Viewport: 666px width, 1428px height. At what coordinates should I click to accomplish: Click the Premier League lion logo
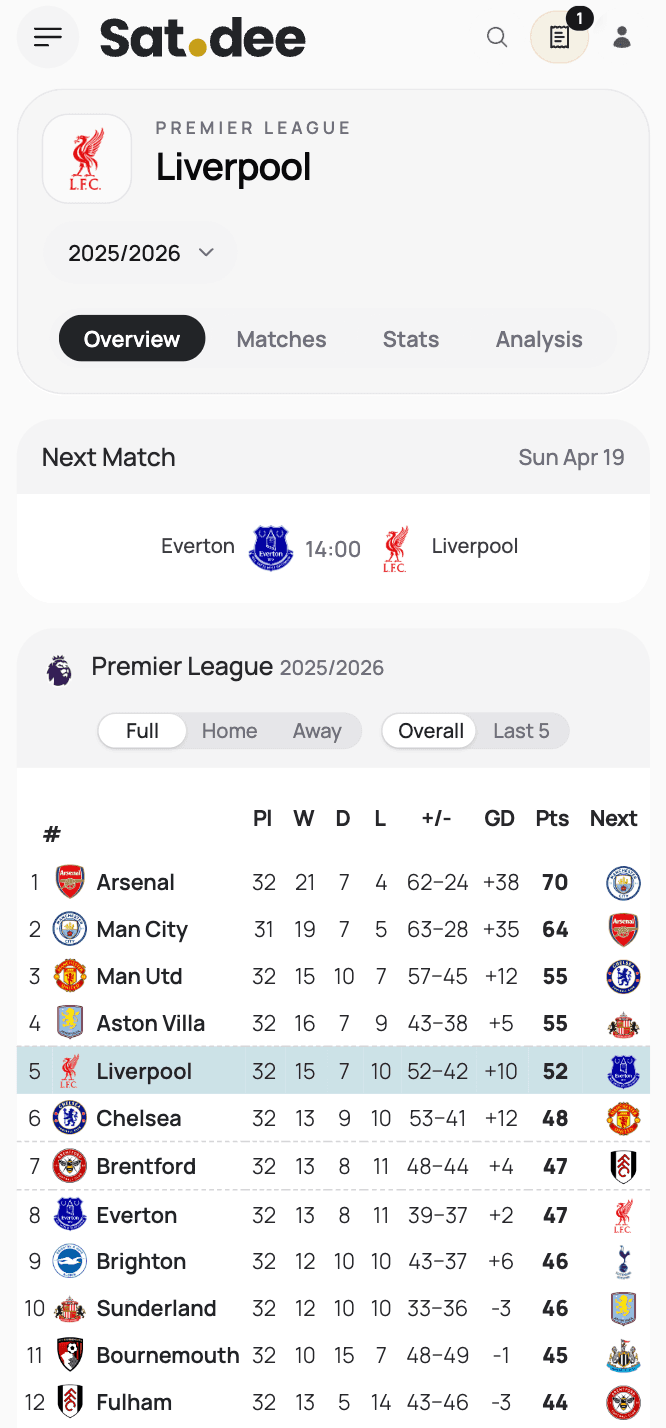click(59, 669)
